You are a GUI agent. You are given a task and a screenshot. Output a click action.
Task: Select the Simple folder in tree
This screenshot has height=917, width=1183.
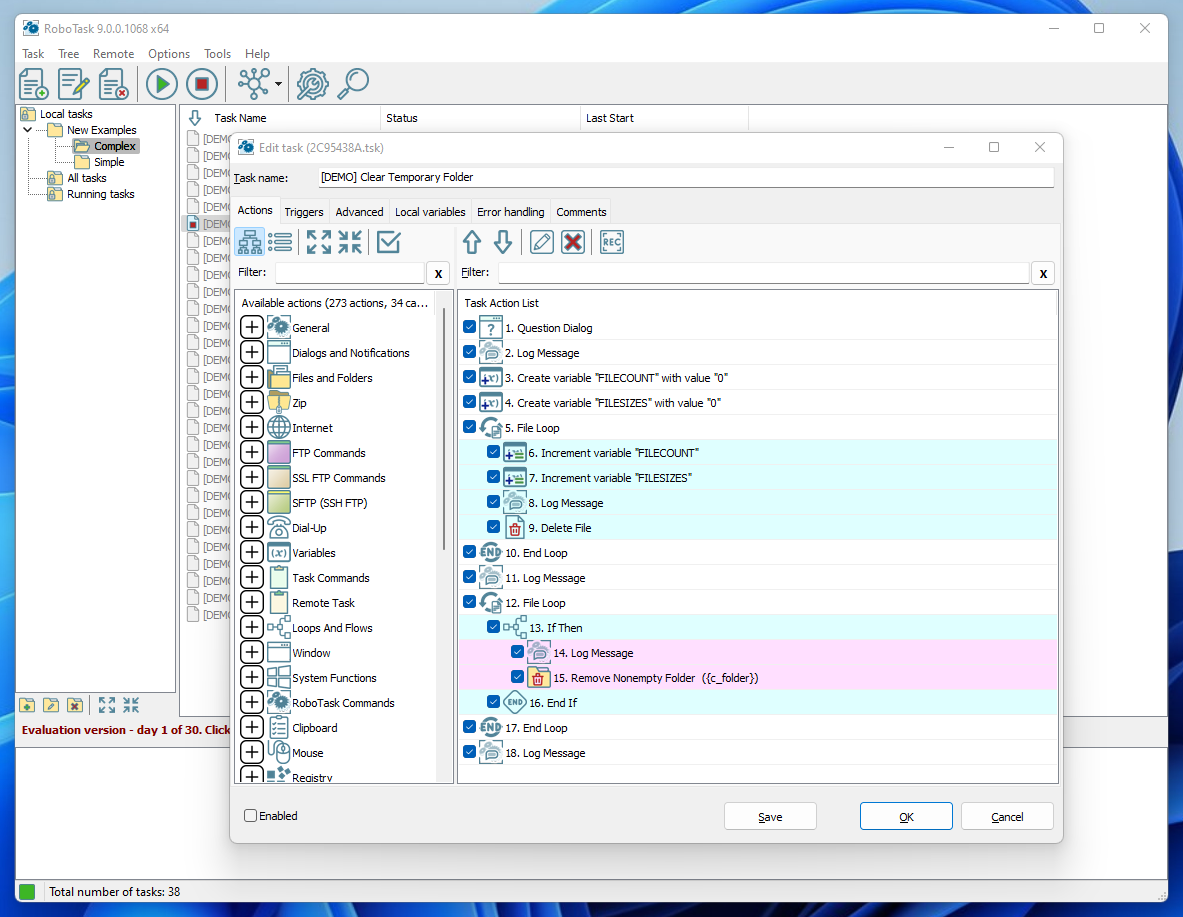(109, 162)
